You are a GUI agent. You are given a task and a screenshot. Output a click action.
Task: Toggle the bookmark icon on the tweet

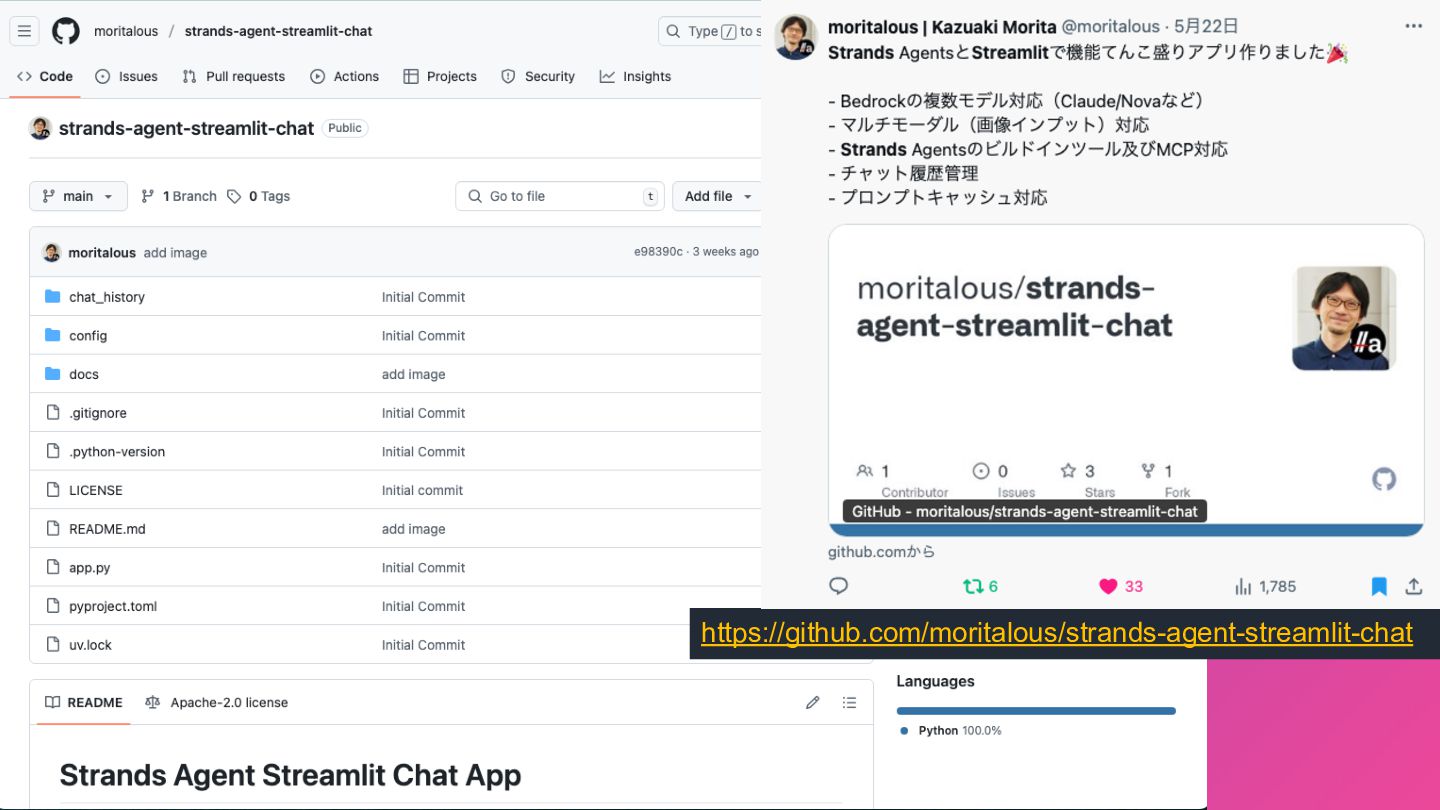coord(1379,586)
